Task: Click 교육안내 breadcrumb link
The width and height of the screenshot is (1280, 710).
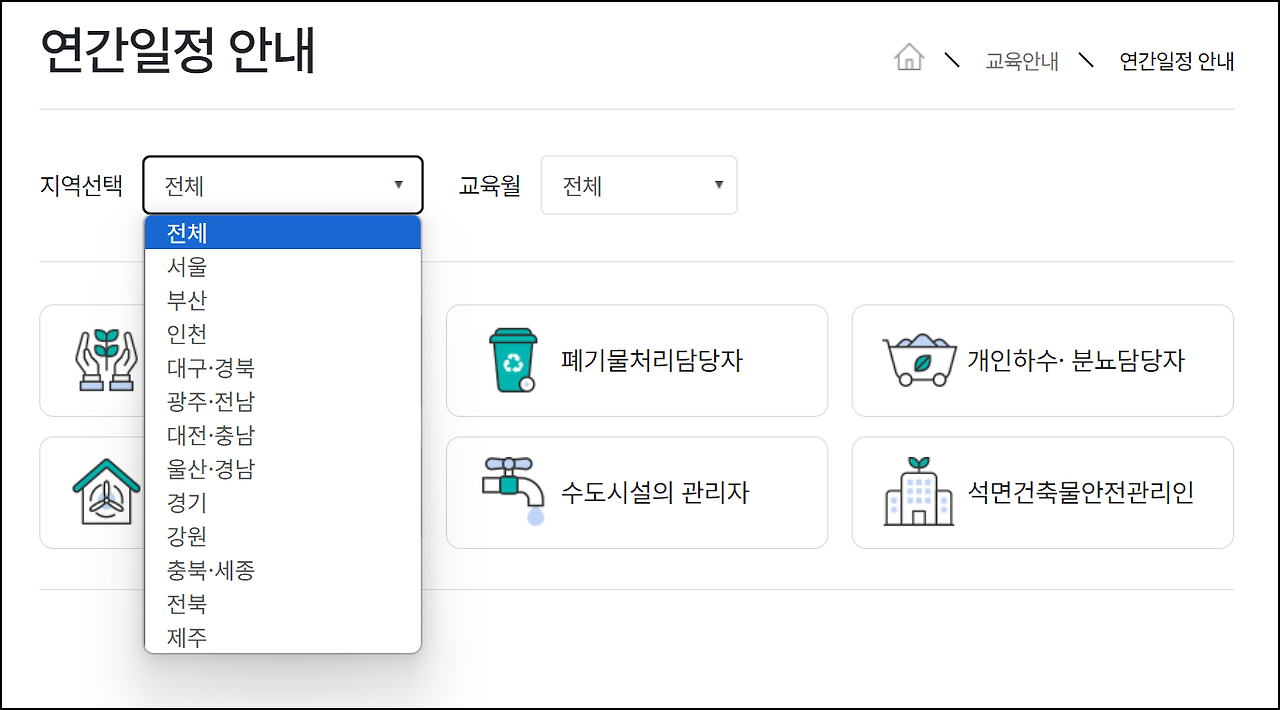Action: point(1022,61)
